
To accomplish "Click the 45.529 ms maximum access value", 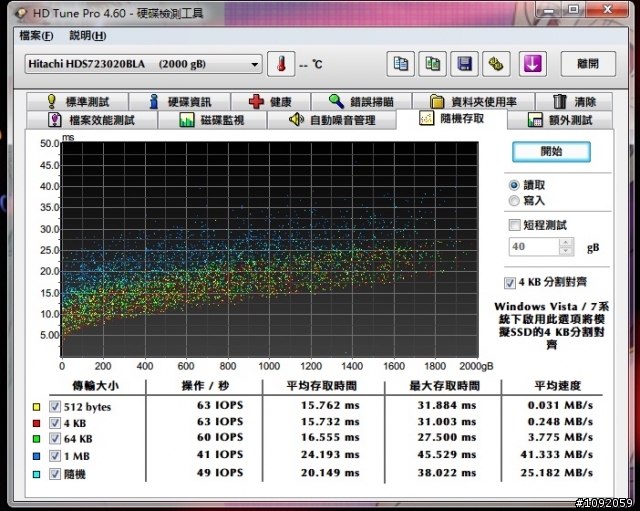I will 447,455.
